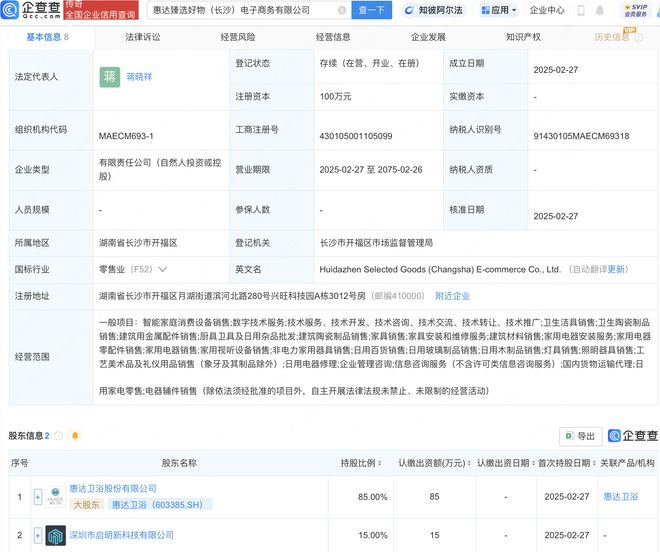Export shareholder info with 导出 button
Image resolution: width=660 pixels, height=552 pixels.
pos(579,436)
